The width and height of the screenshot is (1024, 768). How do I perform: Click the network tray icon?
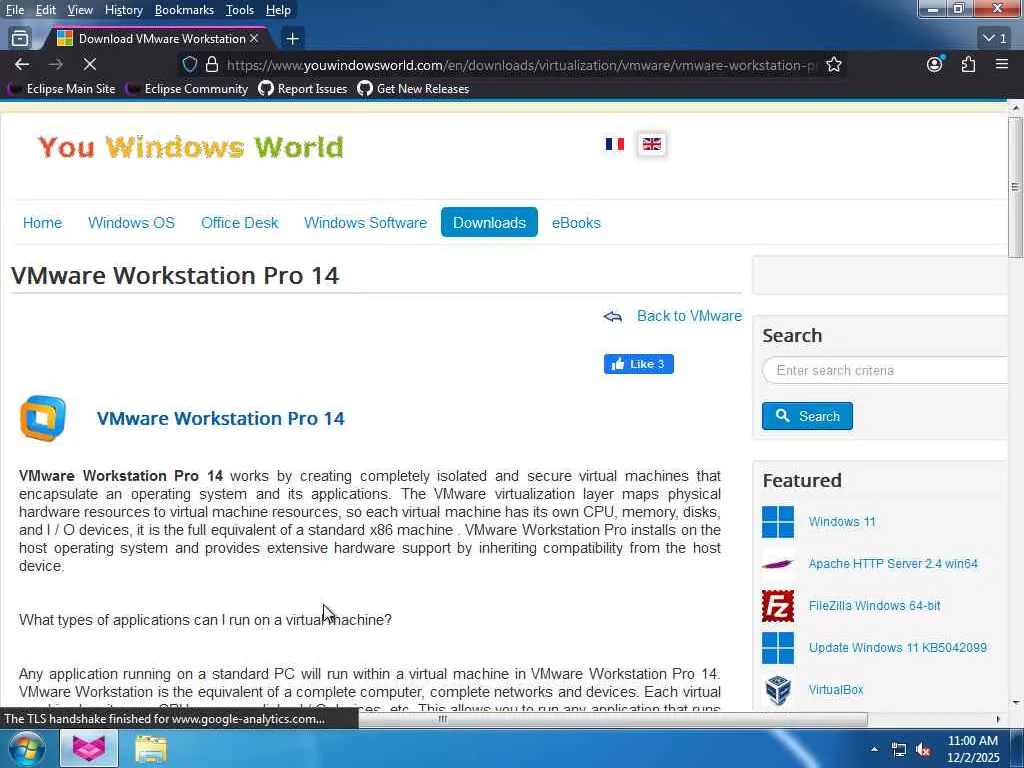point(899,750)
